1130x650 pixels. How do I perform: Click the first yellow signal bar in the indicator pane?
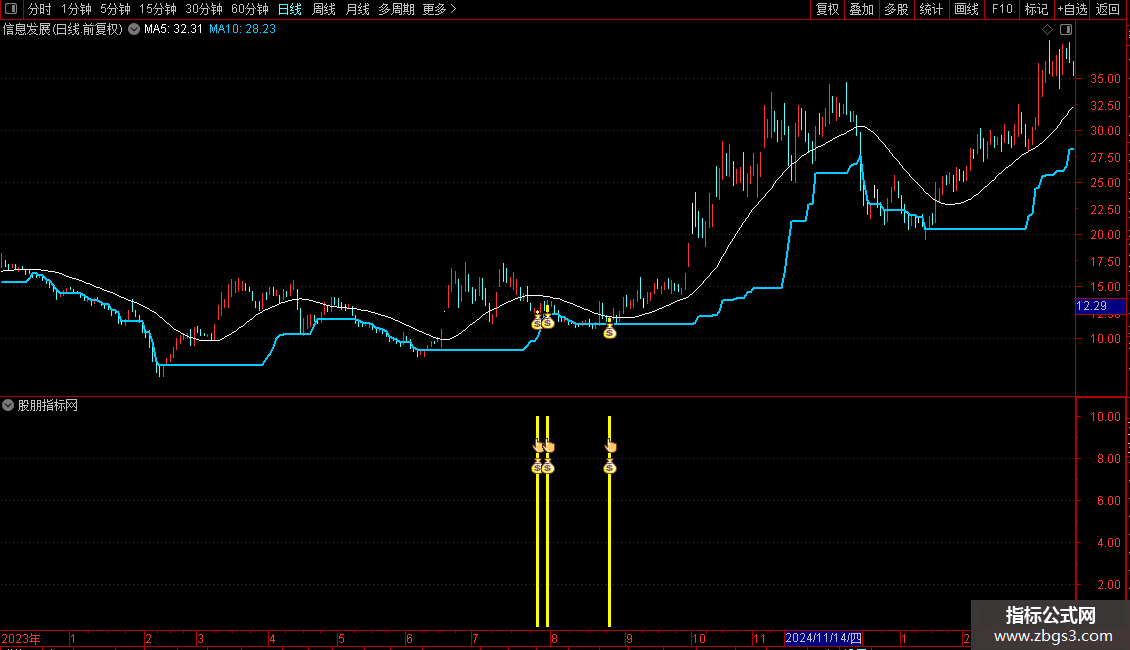pyautogui.click(x=538, y=521)
